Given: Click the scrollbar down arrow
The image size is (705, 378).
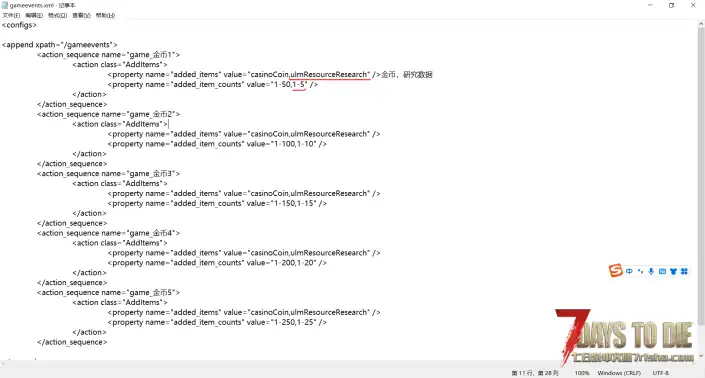Looking at the screenshot, I should coord(701,356).
